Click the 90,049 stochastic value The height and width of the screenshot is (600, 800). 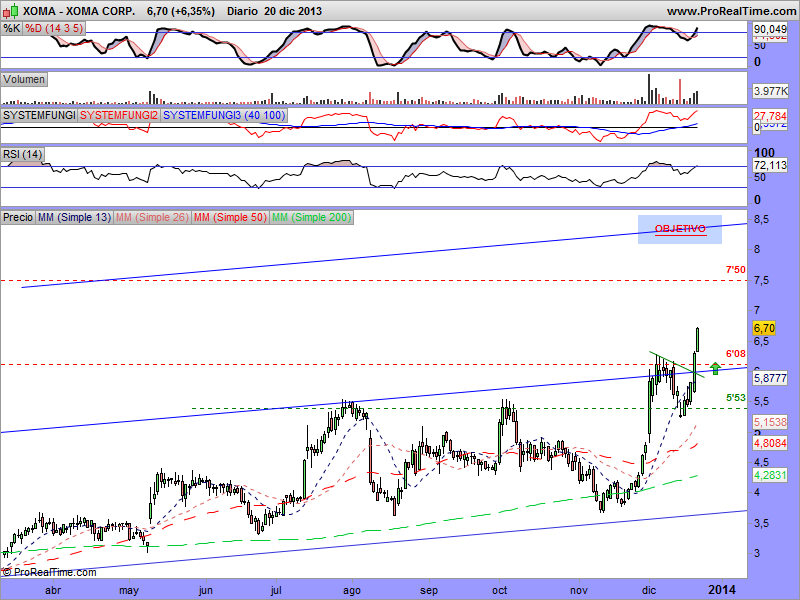point(770,30)
